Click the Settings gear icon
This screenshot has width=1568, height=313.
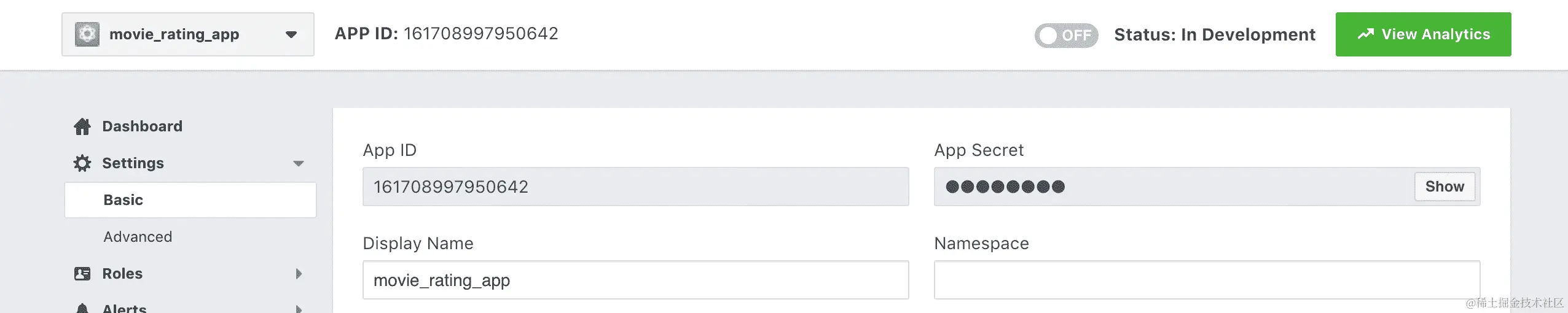click(82, 163)
